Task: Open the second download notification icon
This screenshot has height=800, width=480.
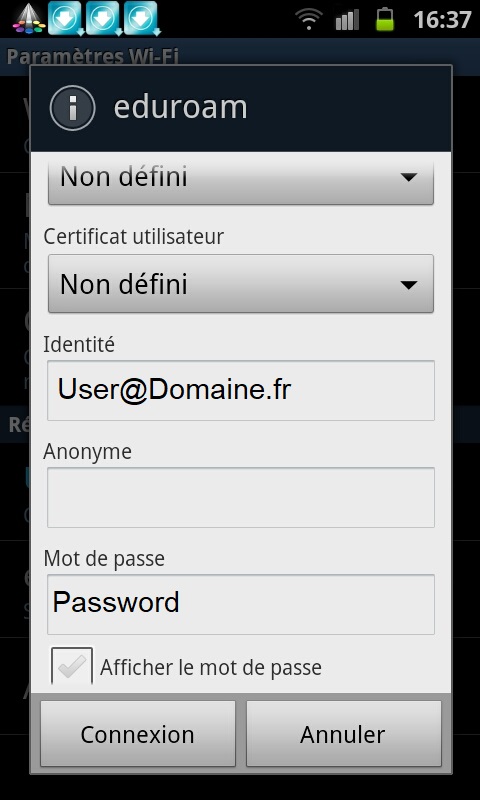Action: 104,18
